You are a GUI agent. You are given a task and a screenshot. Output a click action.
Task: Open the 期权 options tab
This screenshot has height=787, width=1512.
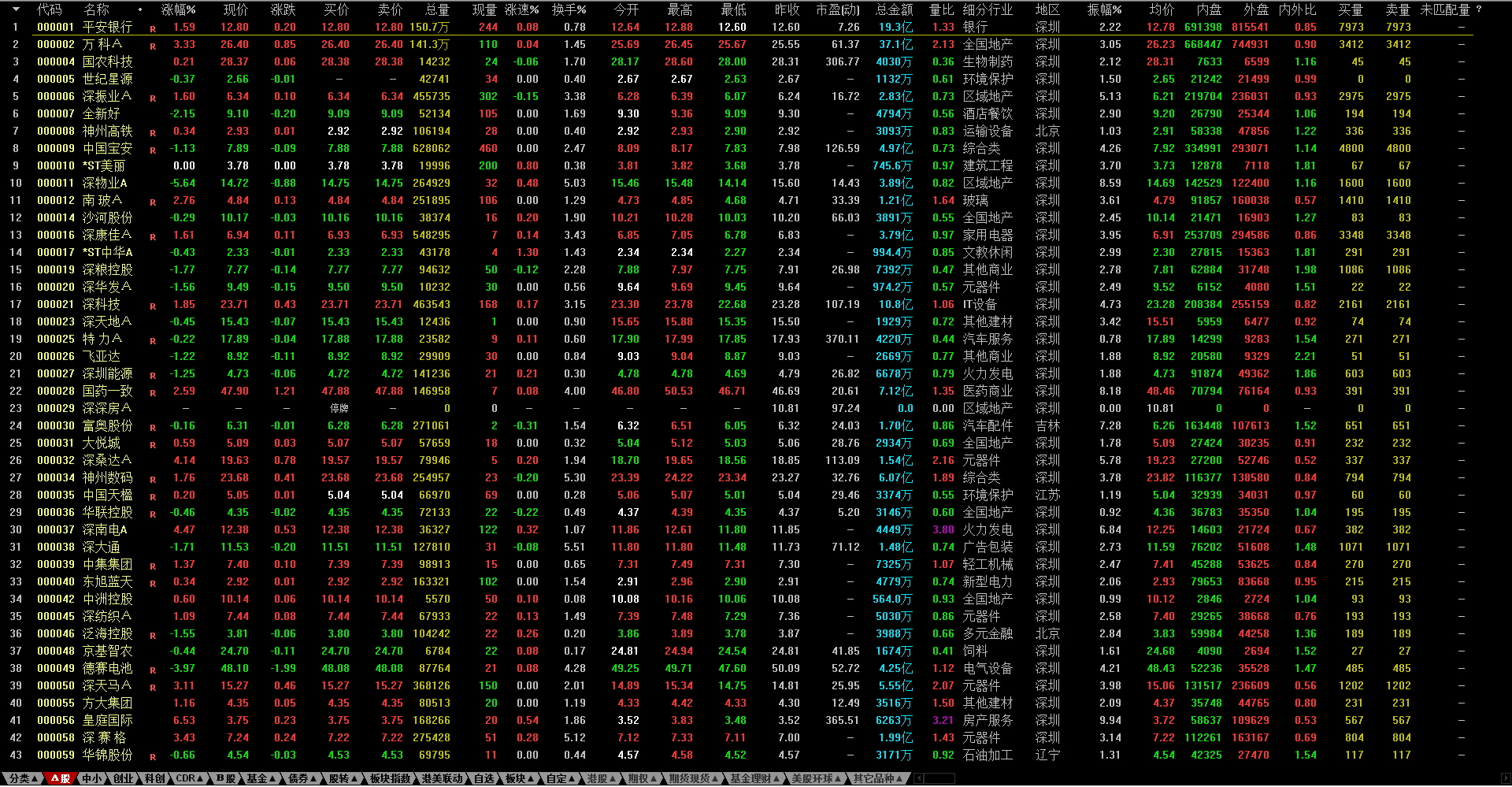(x=642, y=778)
